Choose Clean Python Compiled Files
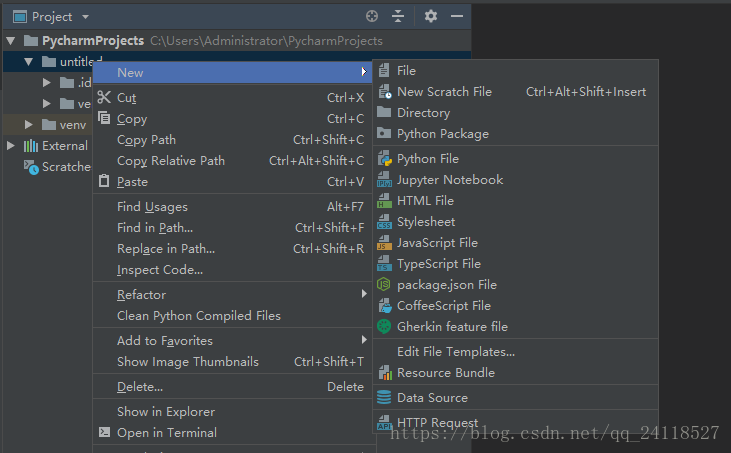This screenshot has height=453, width=731. coord(232,316)
